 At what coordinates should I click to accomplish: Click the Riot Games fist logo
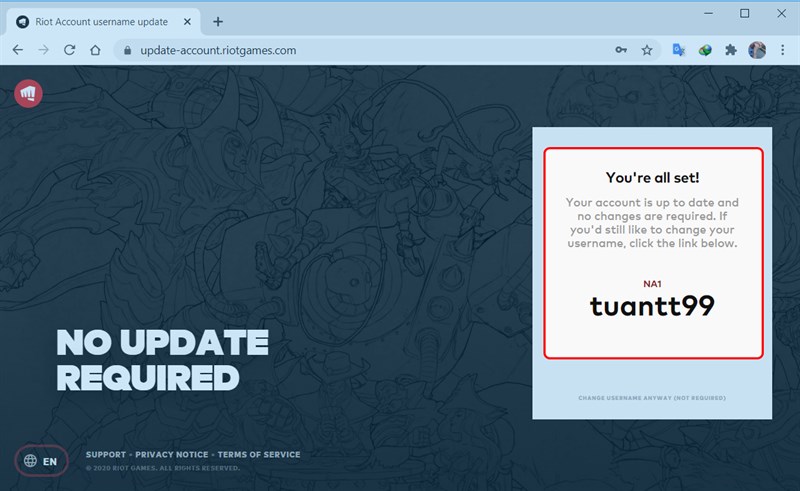[28, 93]
